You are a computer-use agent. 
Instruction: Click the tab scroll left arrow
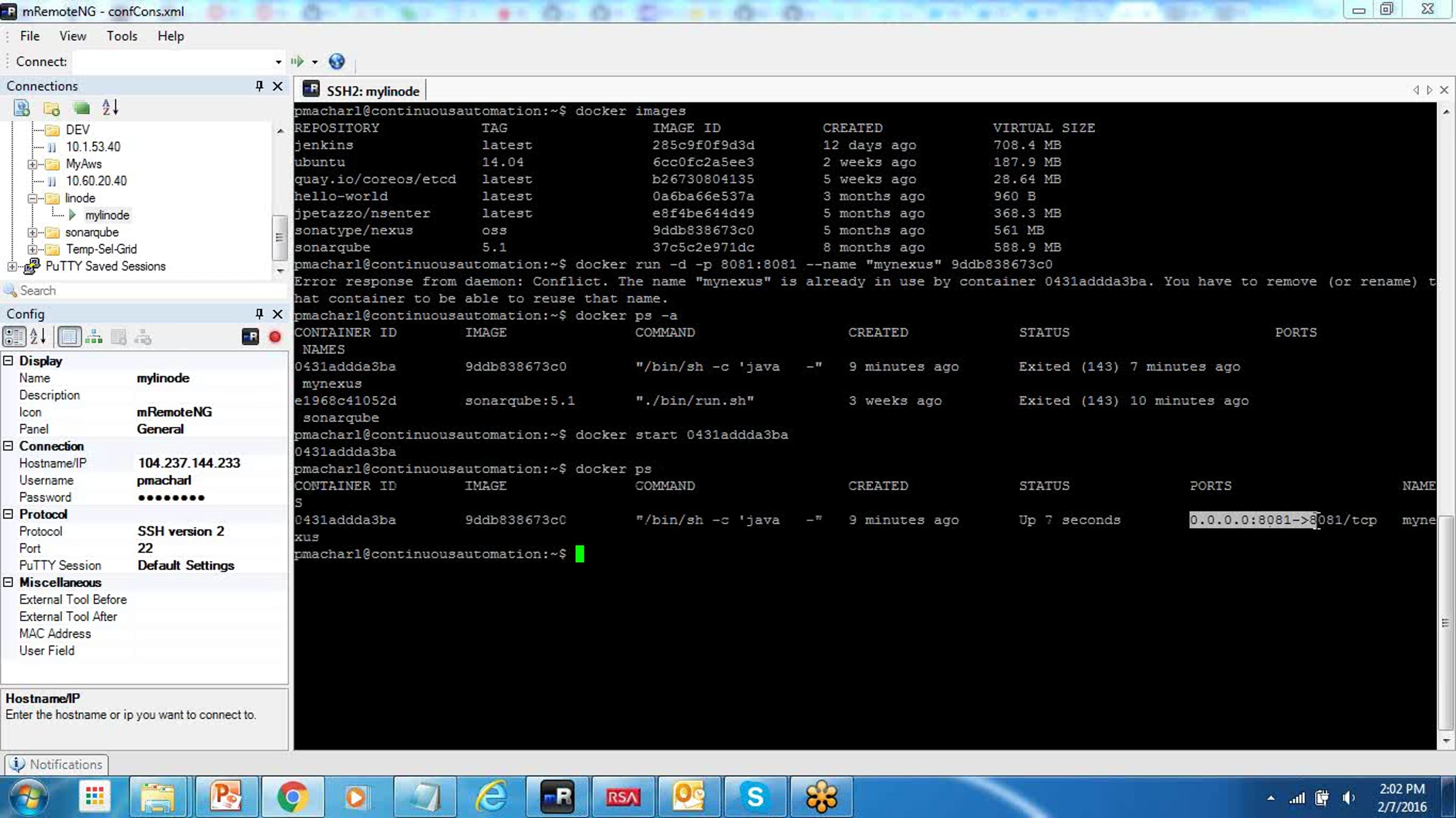(x=1416, y=90)
